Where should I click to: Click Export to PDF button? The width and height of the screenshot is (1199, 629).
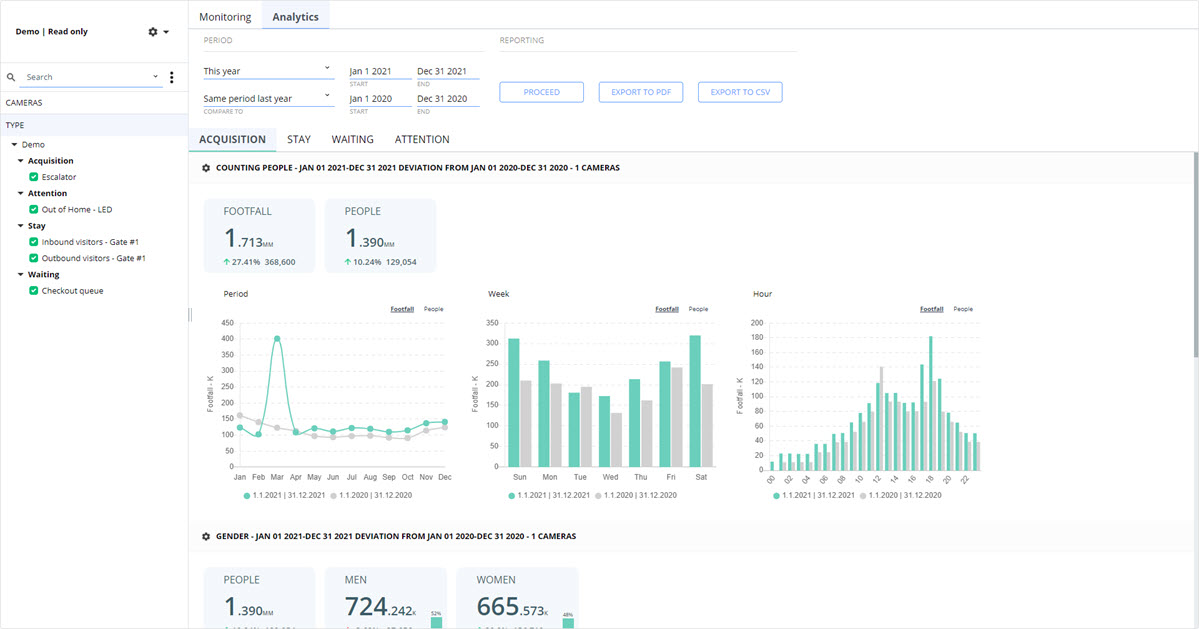point(640,92)
